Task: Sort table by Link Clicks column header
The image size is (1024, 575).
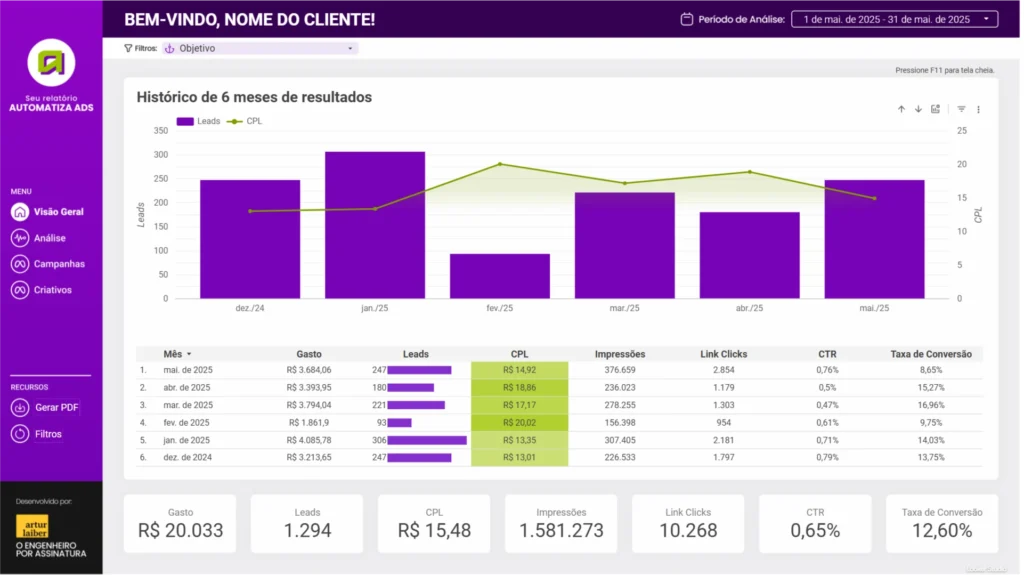Action: 724,354
